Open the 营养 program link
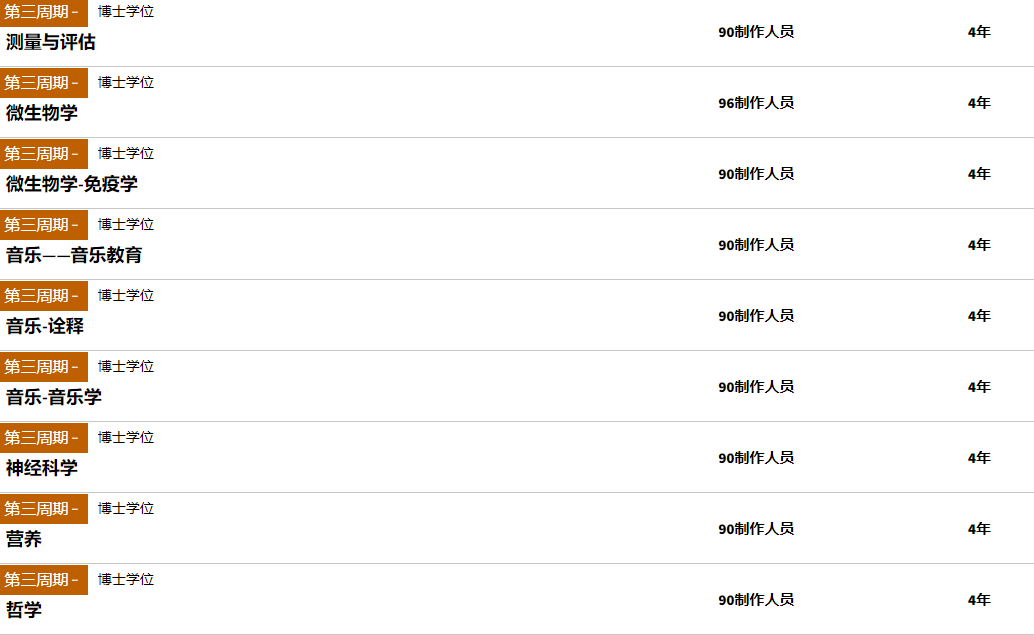The height and width of the screenshot is (635, 1034). tap(24, 539)
